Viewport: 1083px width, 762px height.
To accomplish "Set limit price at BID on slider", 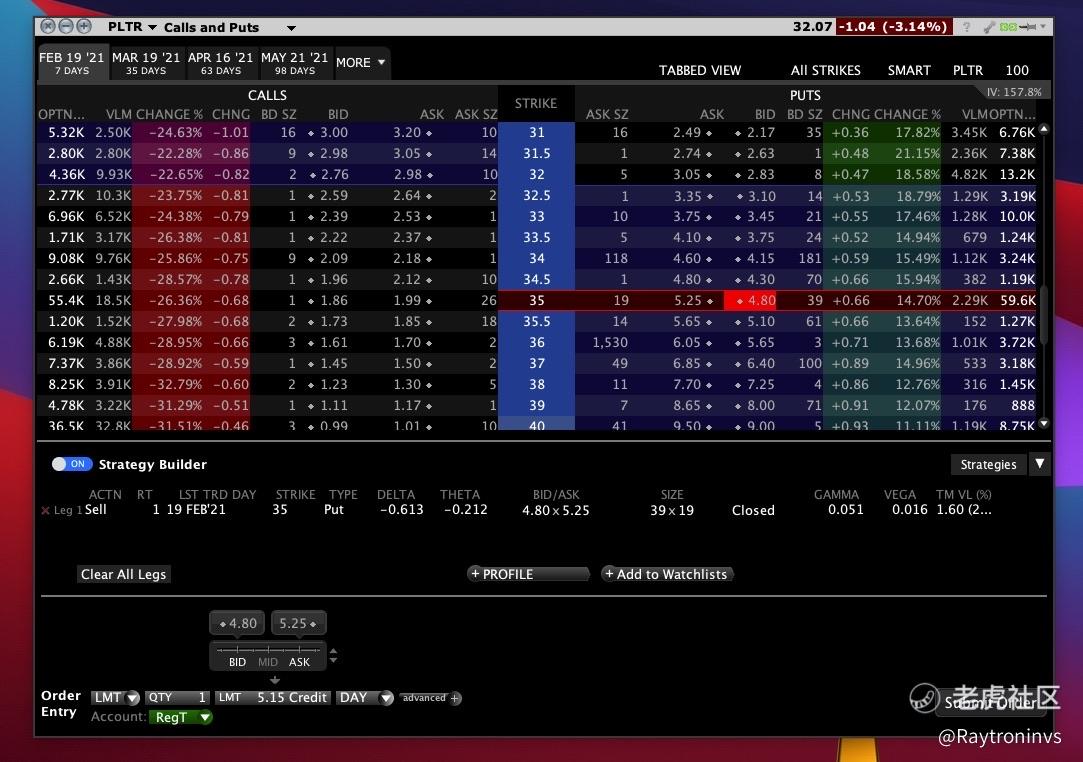I will pos(237,662).
